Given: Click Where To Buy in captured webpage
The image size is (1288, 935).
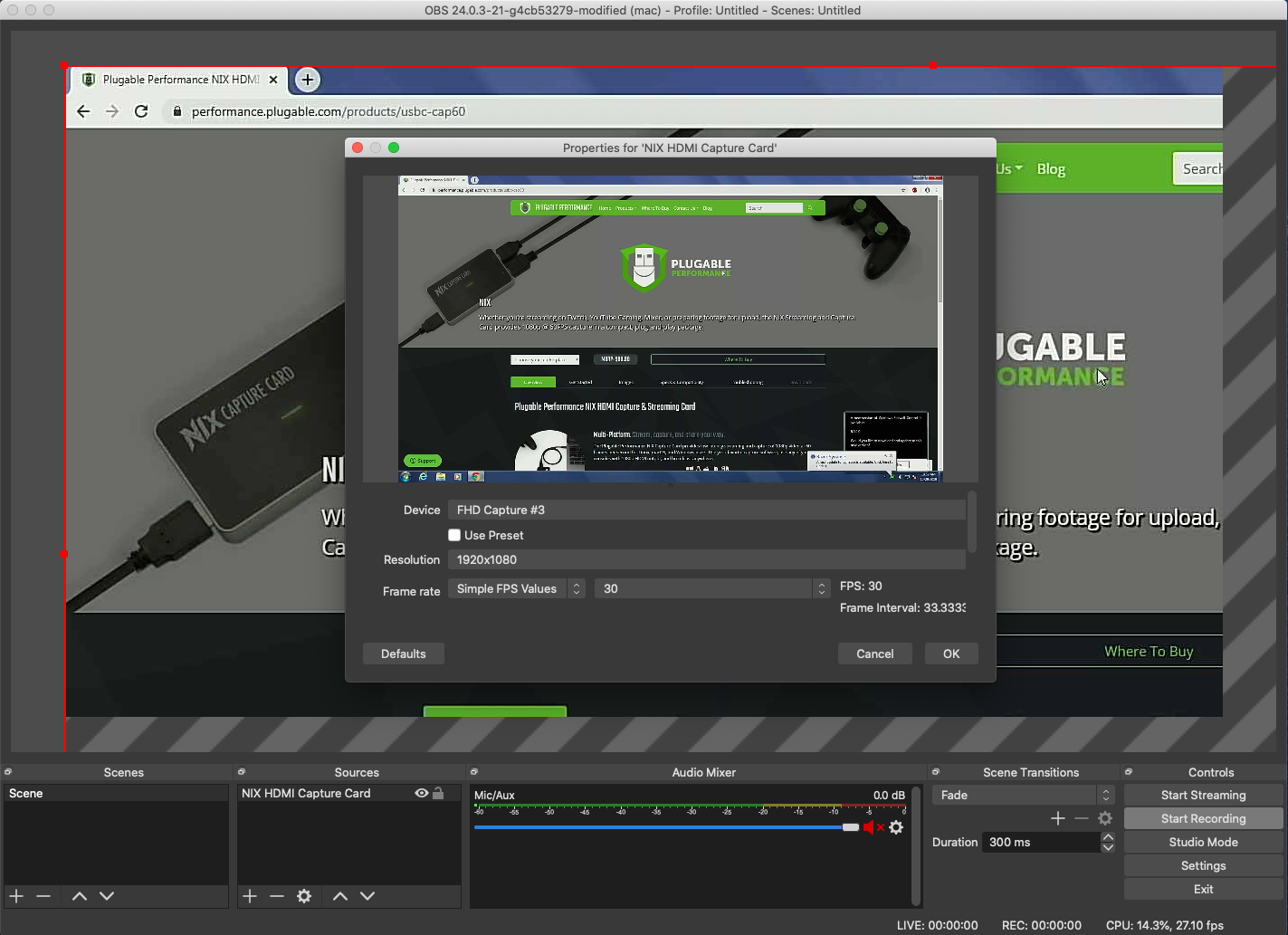Looking at the screenshot, I should pyautogui.click(x=1149, y=652).
